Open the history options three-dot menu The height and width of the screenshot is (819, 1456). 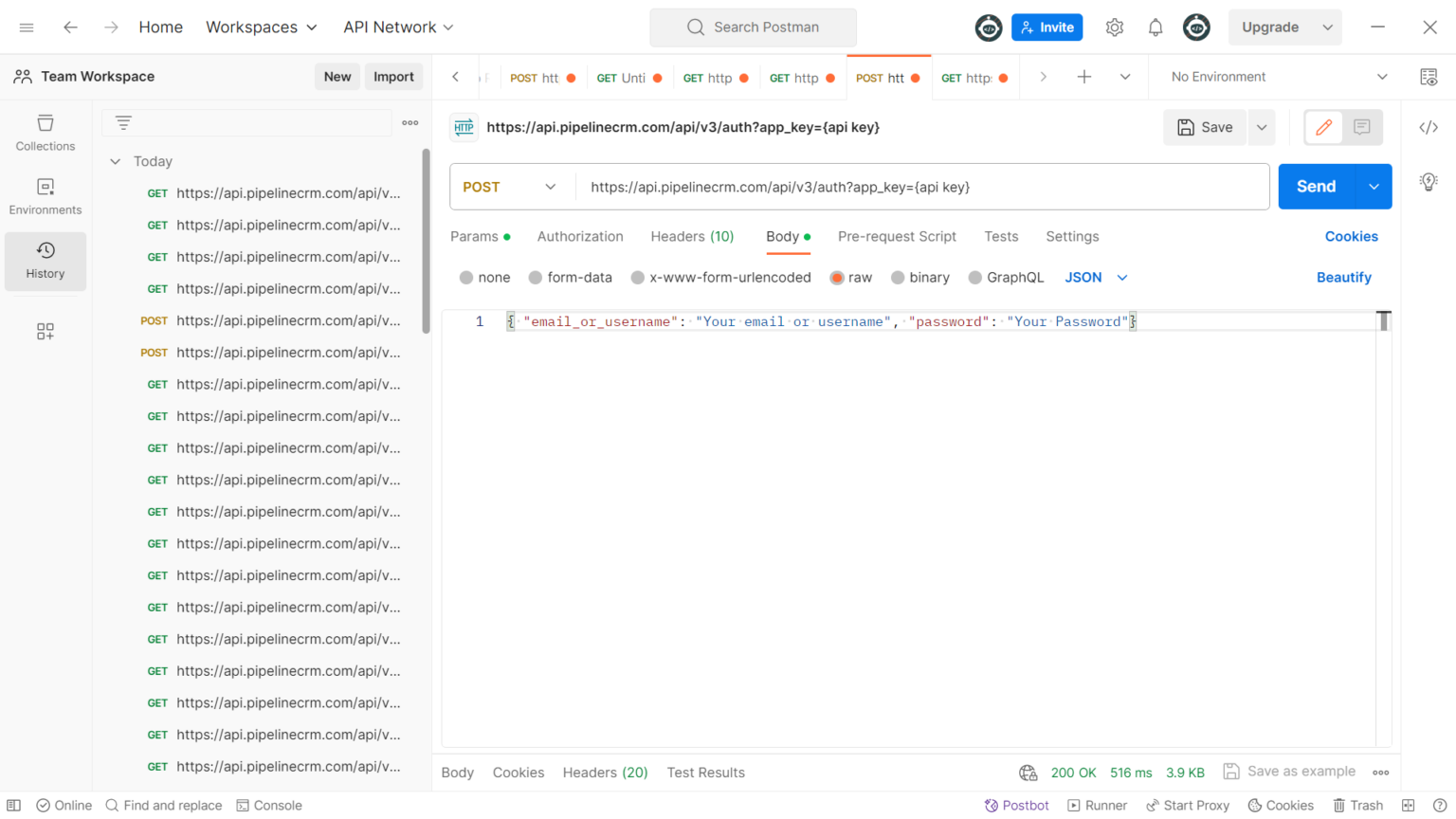410,122
